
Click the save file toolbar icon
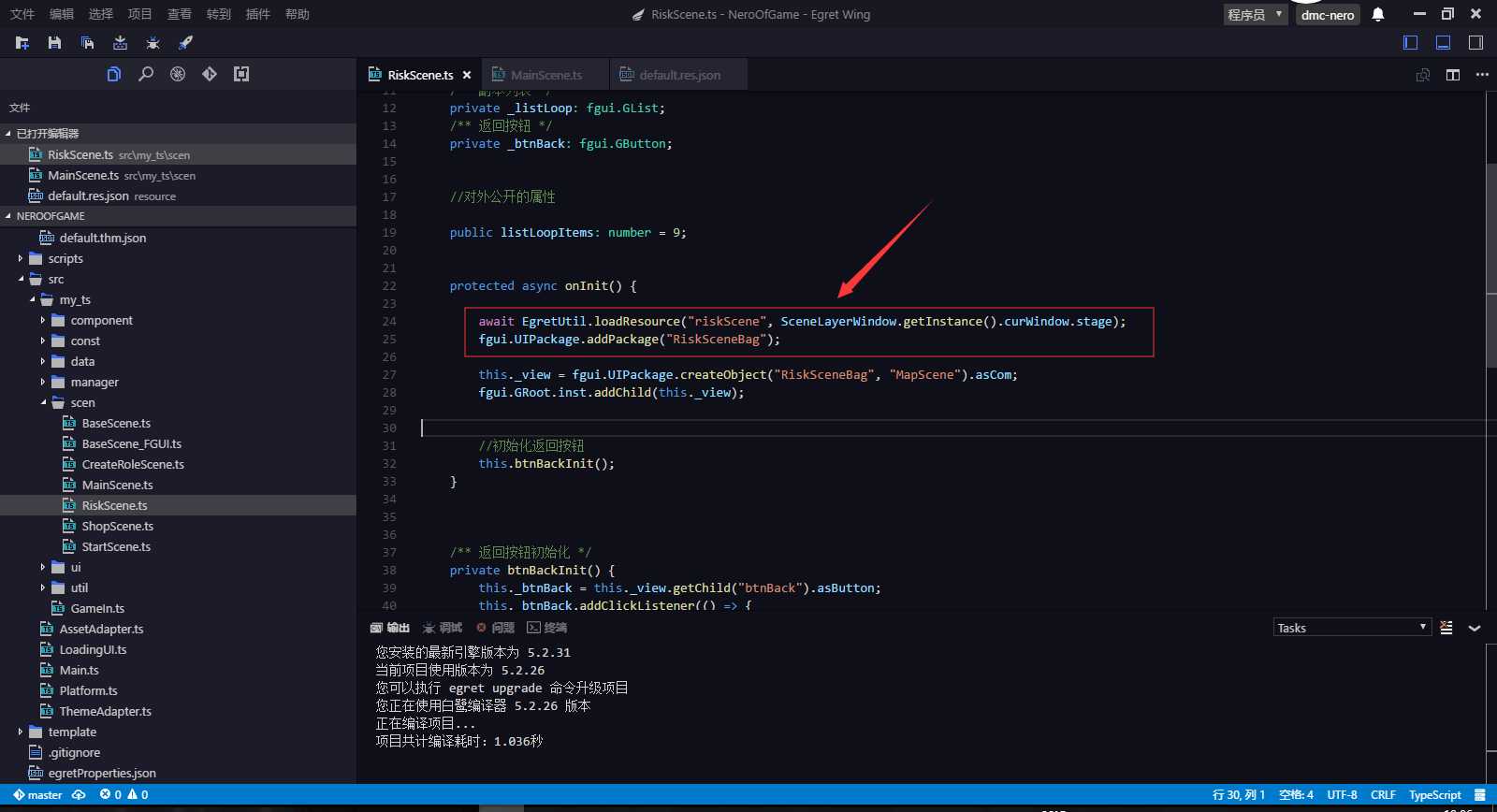pos(54,43)
